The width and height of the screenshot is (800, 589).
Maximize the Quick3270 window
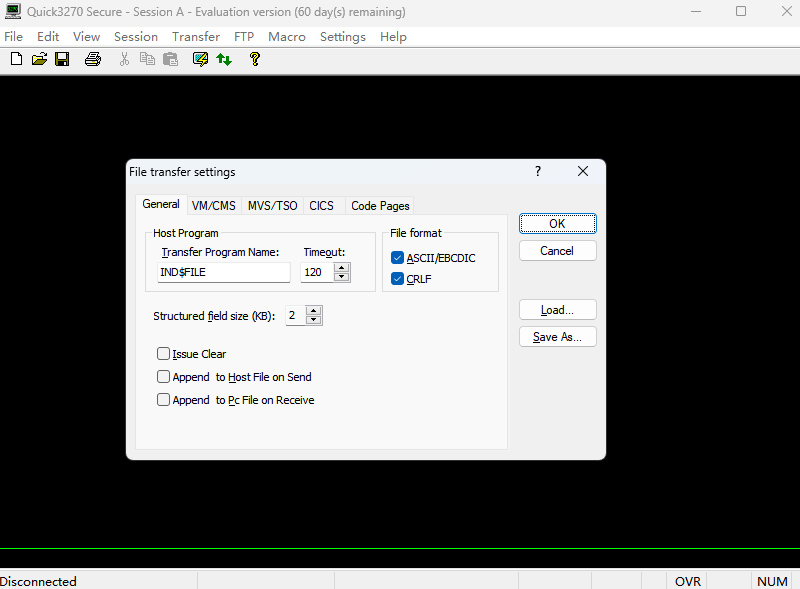741,11
